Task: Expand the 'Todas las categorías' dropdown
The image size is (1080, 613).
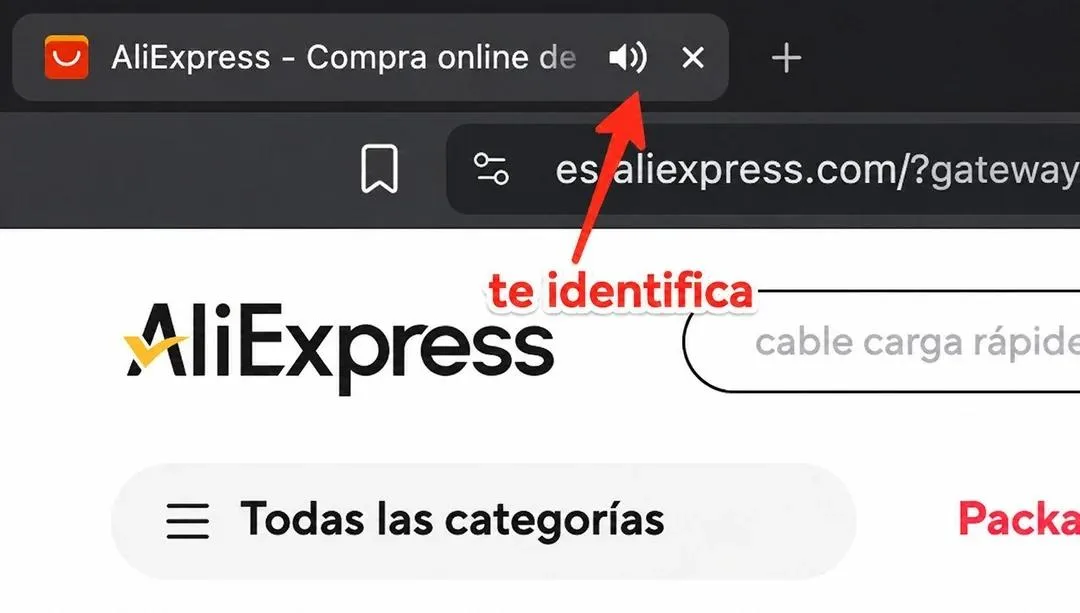Action: pos(484,521)
